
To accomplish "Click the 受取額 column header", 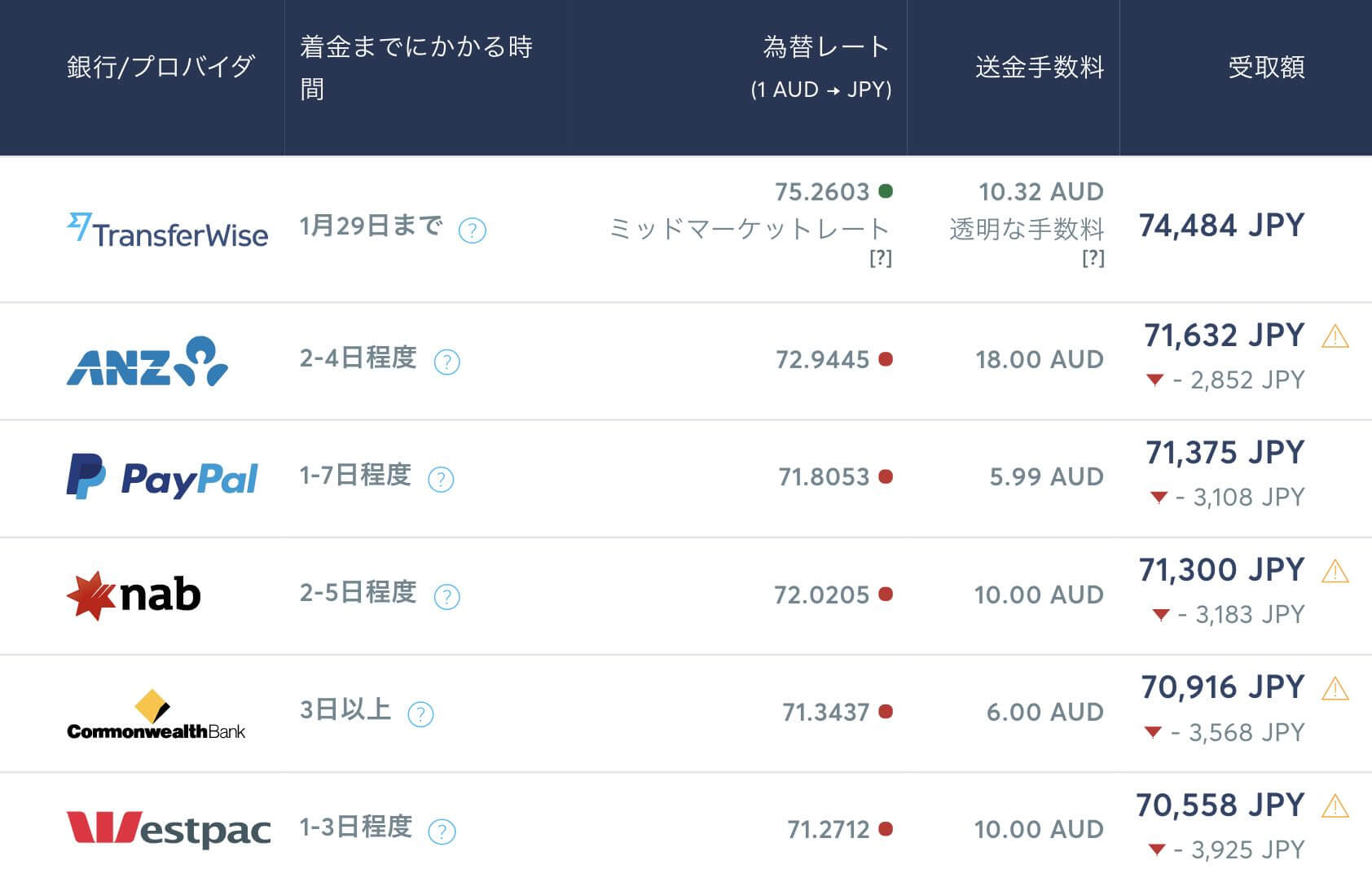I will (1266, 67).
